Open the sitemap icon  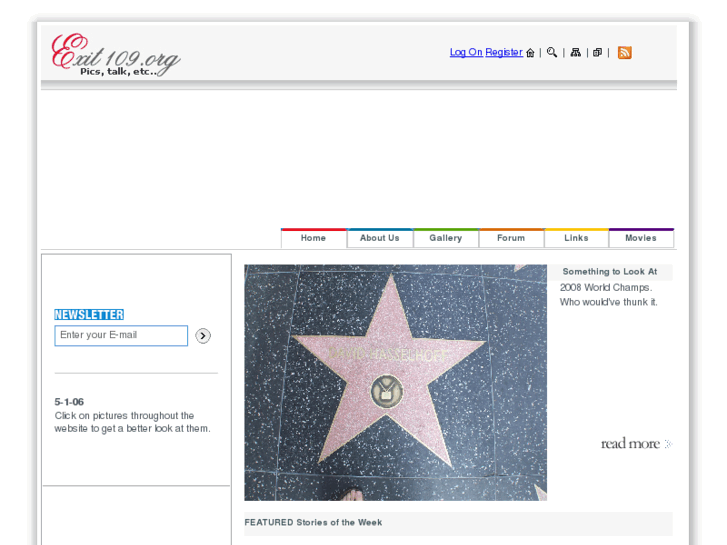[575, 52]
